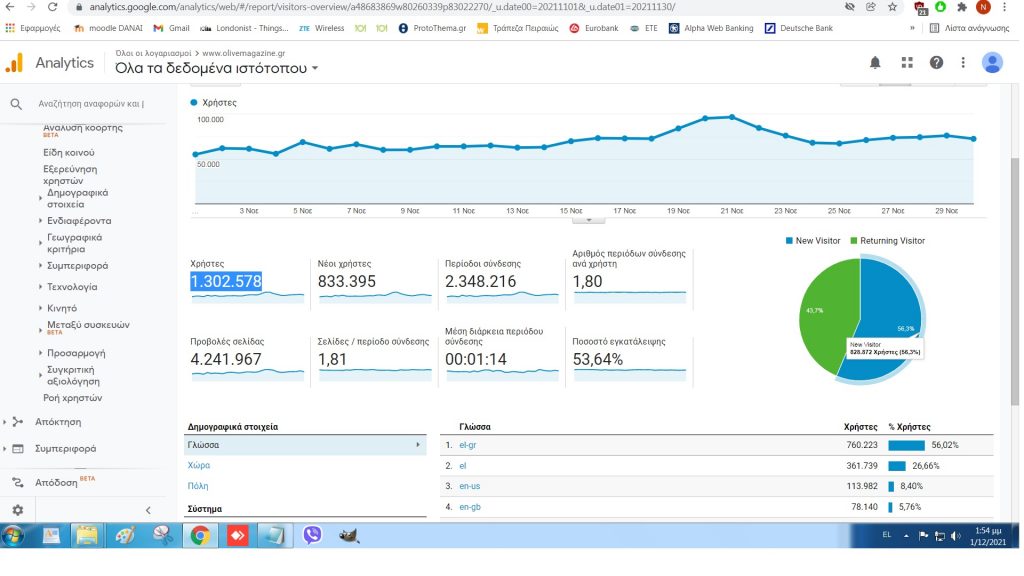Click the user account avatar

click(x=992, y=63)
